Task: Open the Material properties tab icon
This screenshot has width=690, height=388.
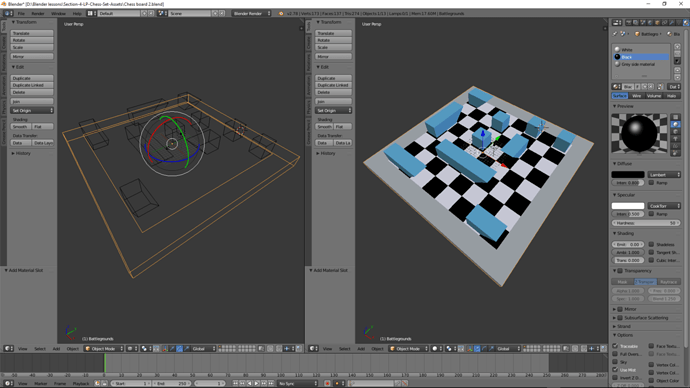Action: click(x=686, y=22)
